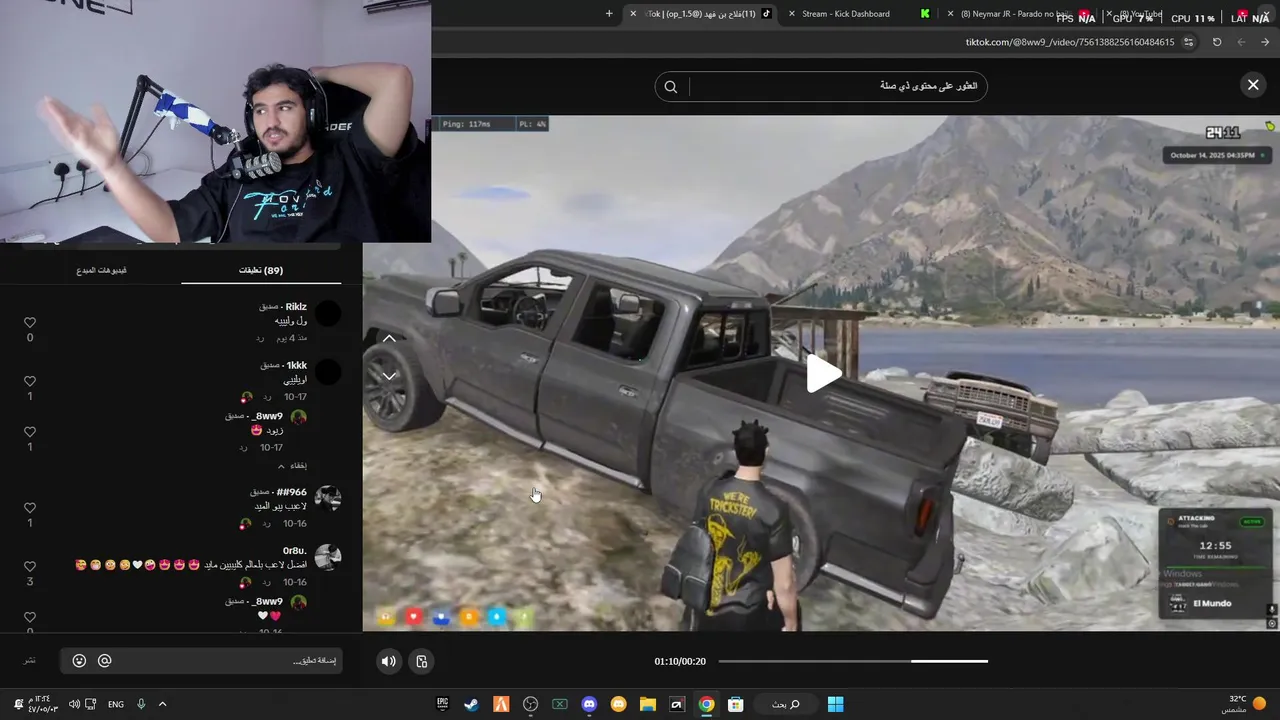1280x720 pixels.
Task: Insert a mention with @ icon
Action: (104, 661)
